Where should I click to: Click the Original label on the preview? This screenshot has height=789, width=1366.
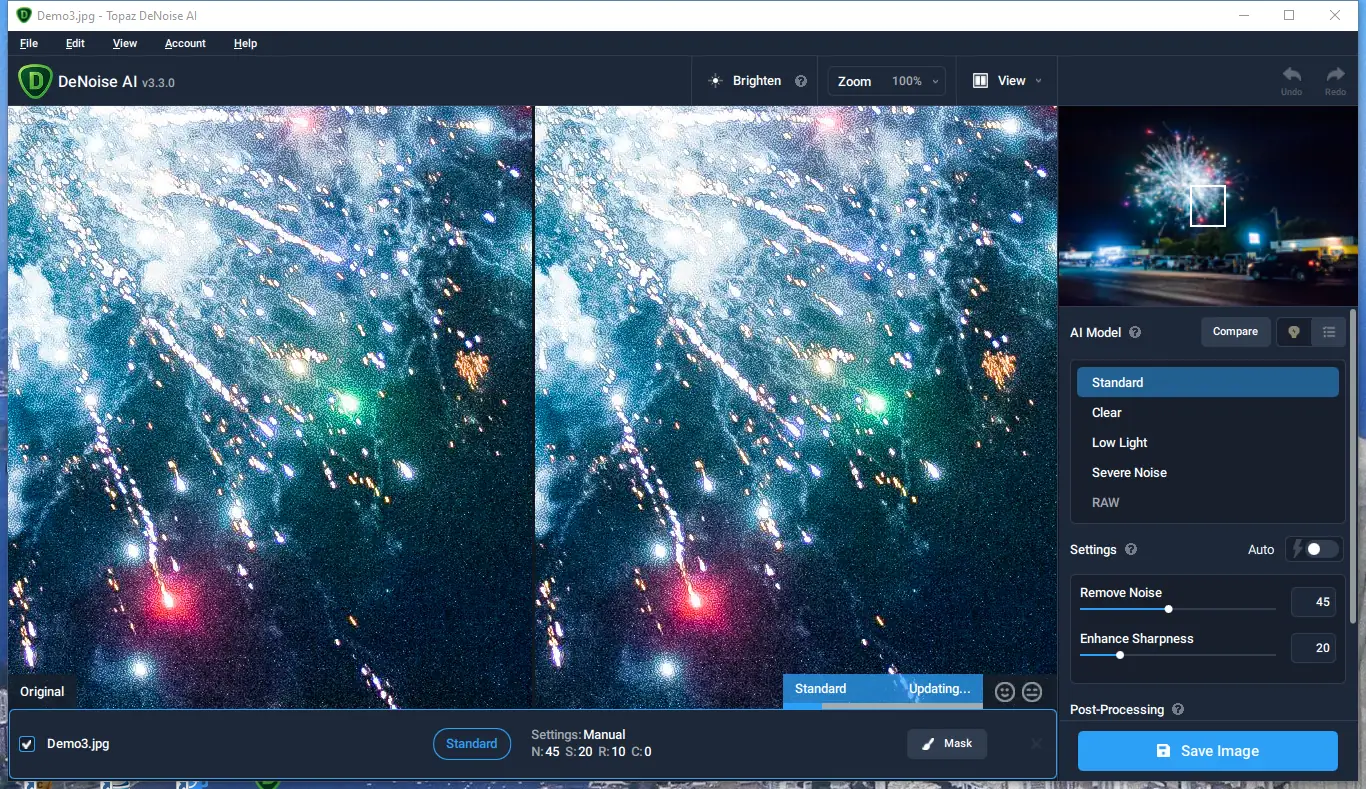click(42, 691)
